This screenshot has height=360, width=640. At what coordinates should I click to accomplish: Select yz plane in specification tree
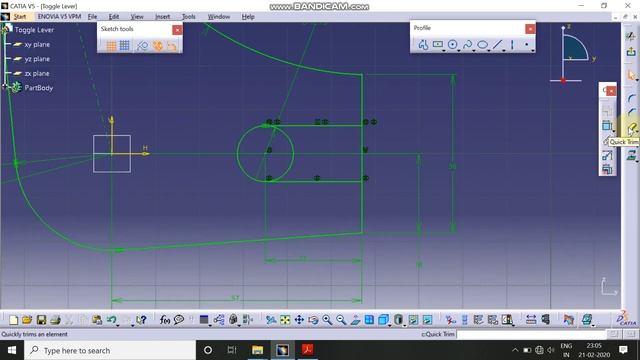tap(37, 59)
